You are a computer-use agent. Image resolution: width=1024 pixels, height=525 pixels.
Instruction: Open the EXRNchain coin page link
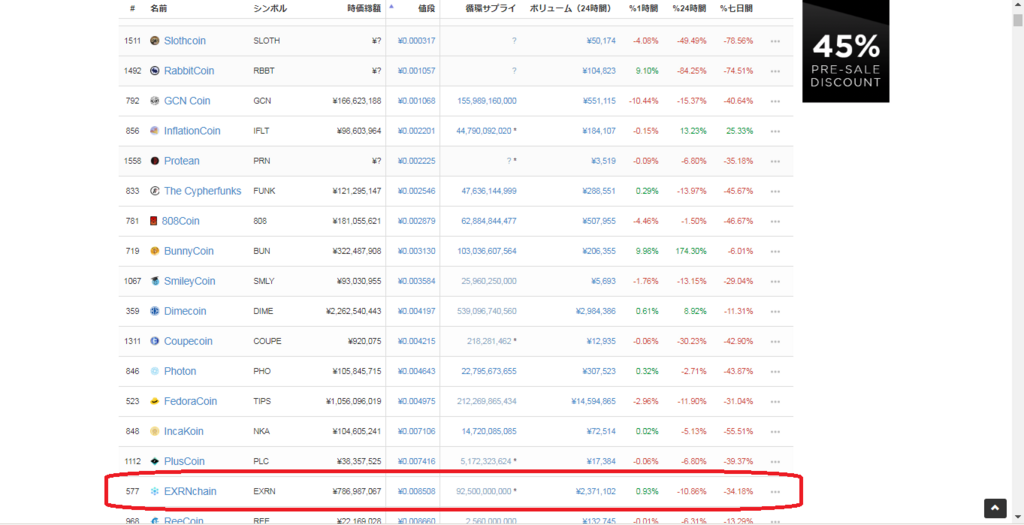[x=190, y=491]
